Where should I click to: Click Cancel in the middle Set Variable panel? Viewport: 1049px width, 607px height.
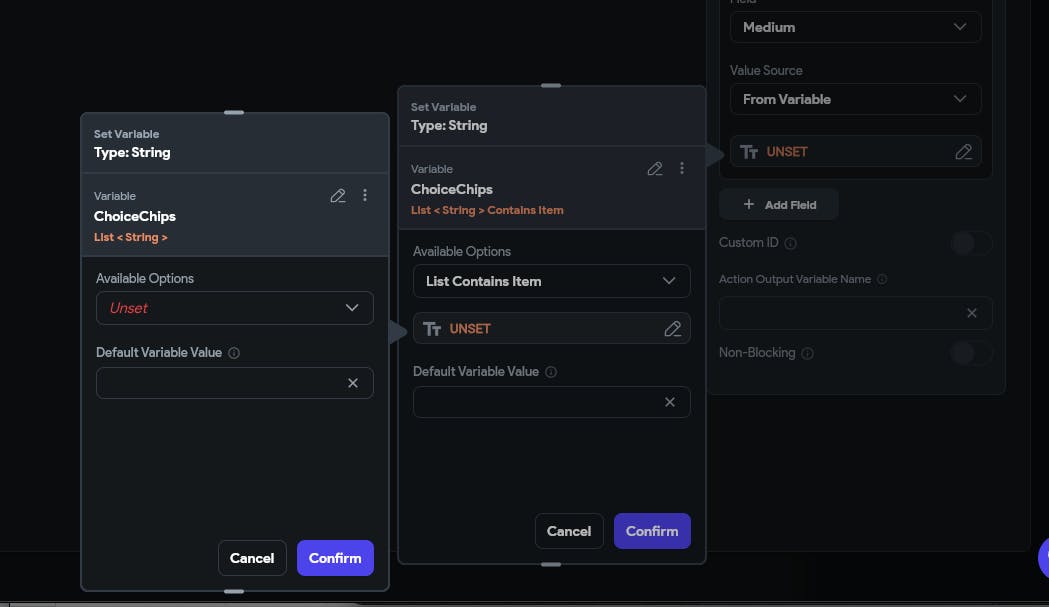pyautogui.click(x=569, y=531)
